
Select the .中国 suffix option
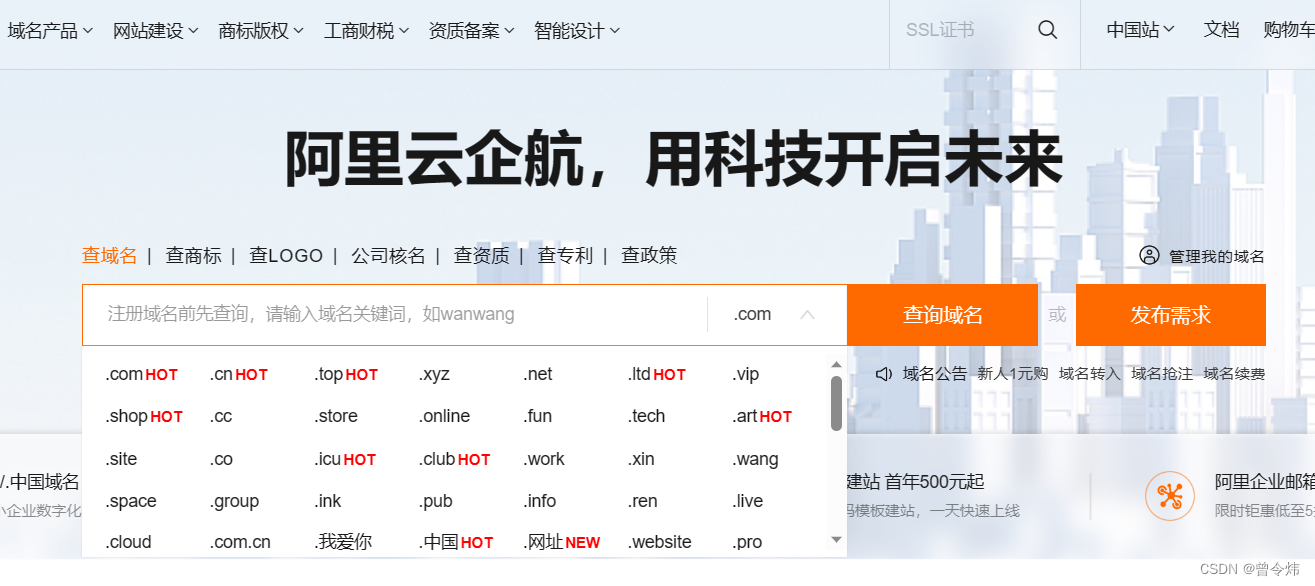click(x=456, y=542)
